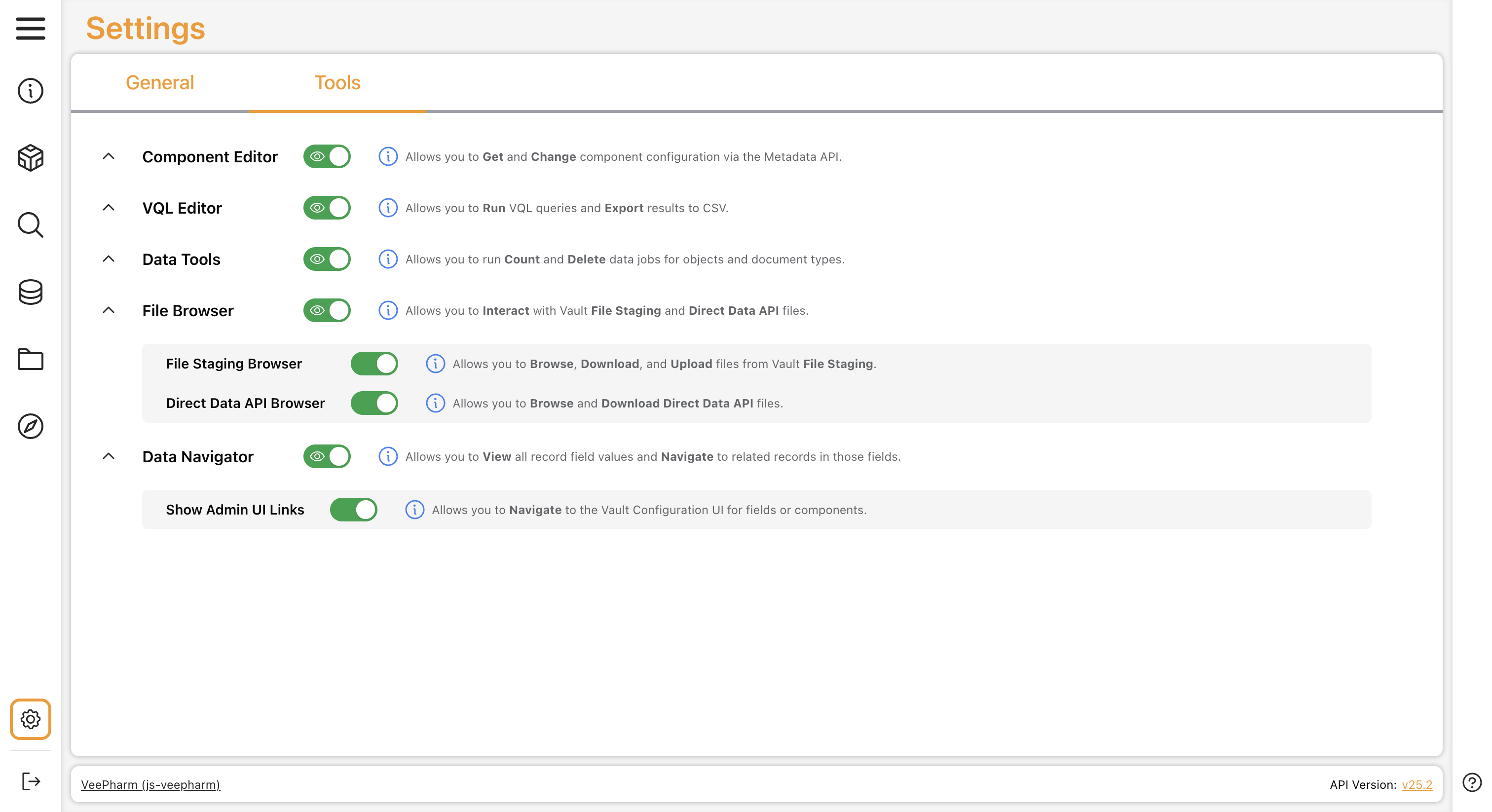This screenshot has width=1492, height=812.
Task: Select the Tools tab
Action: click(337, 83)
